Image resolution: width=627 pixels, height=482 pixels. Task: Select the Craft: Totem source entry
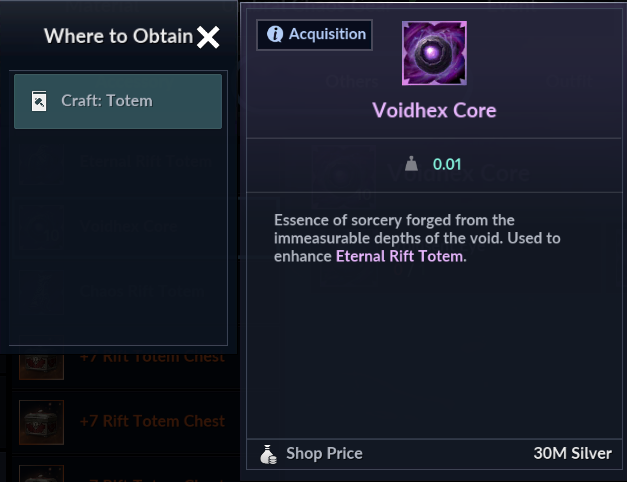coord(118,101)
